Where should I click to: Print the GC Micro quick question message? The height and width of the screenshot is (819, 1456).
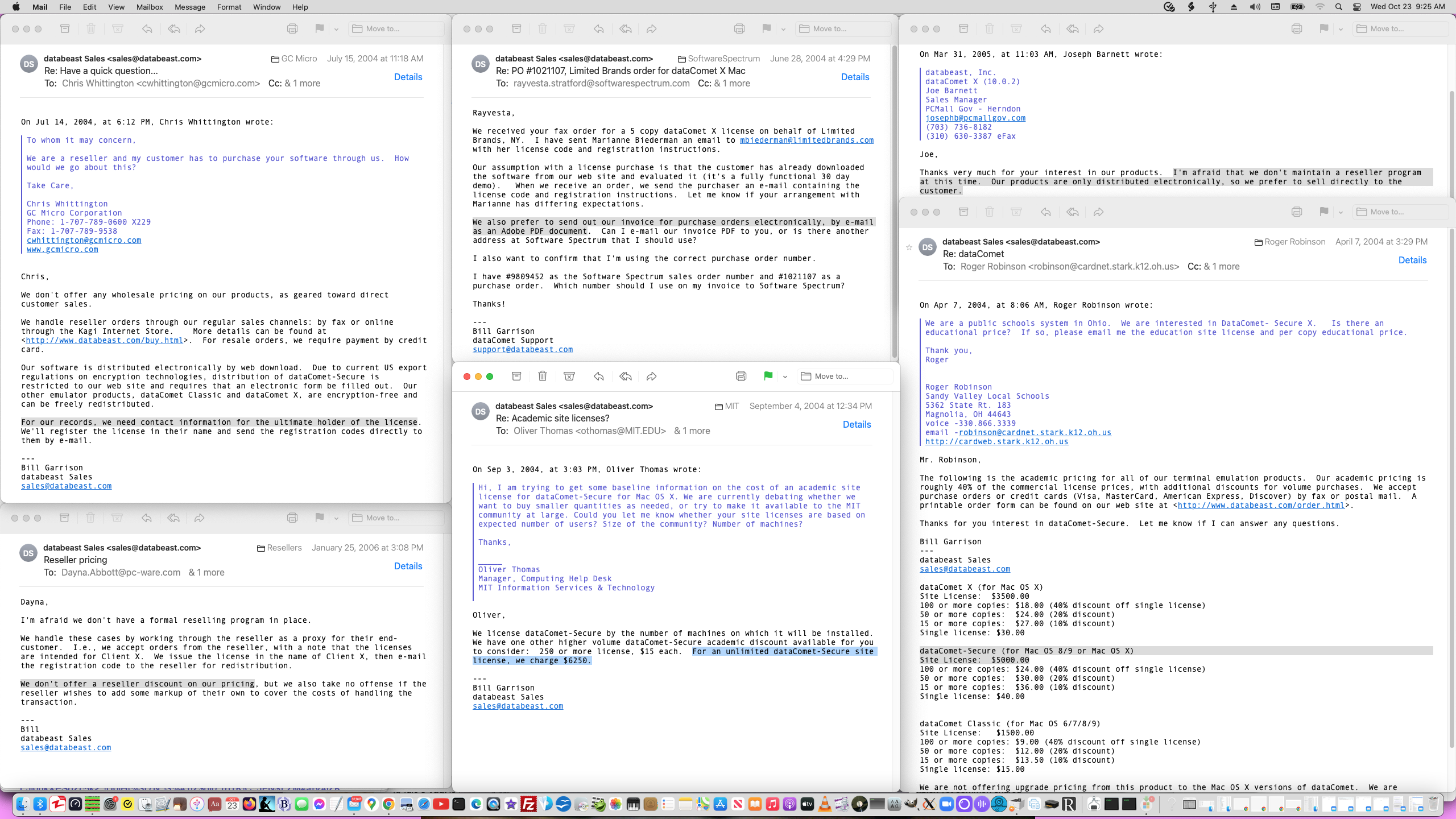[292, 29]
